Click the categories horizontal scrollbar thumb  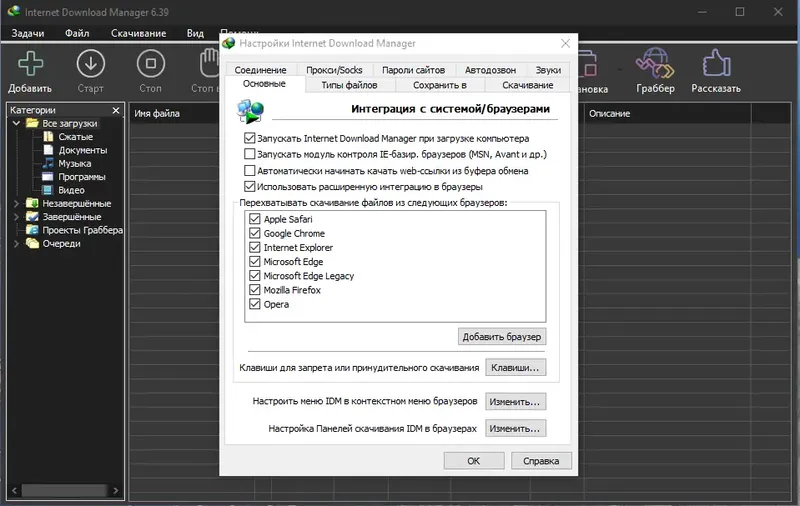coord(64,491)
